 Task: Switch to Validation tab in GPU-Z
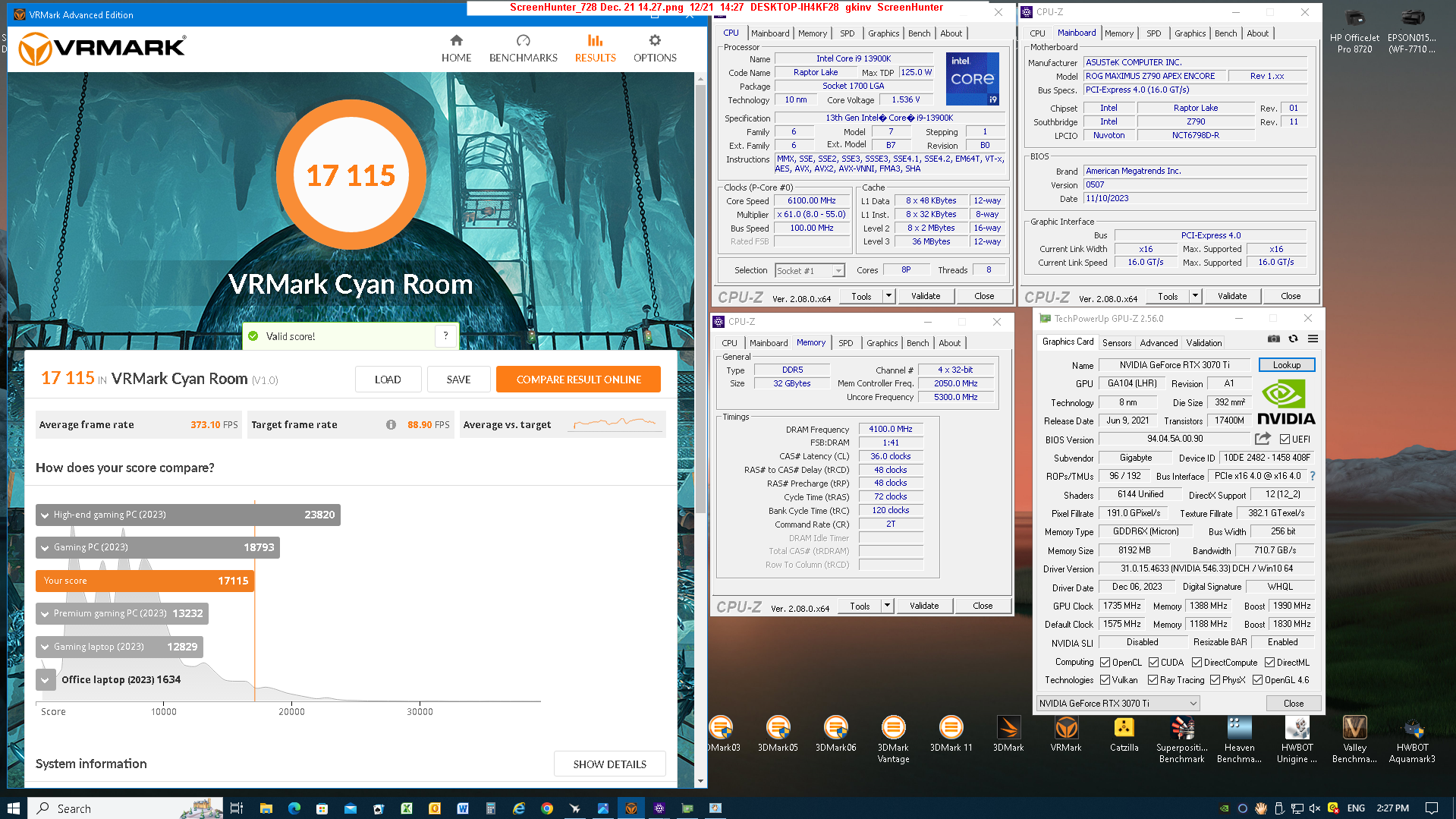[x=1203, y=343]
